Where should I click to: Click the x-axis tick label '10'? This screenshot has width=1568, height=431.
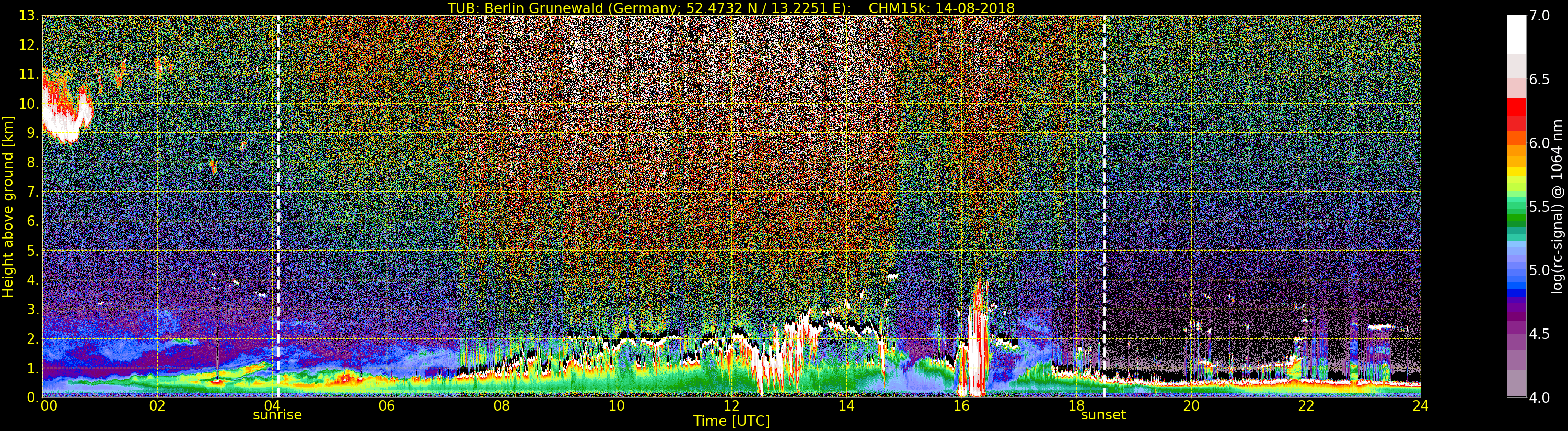coord(617,405)
